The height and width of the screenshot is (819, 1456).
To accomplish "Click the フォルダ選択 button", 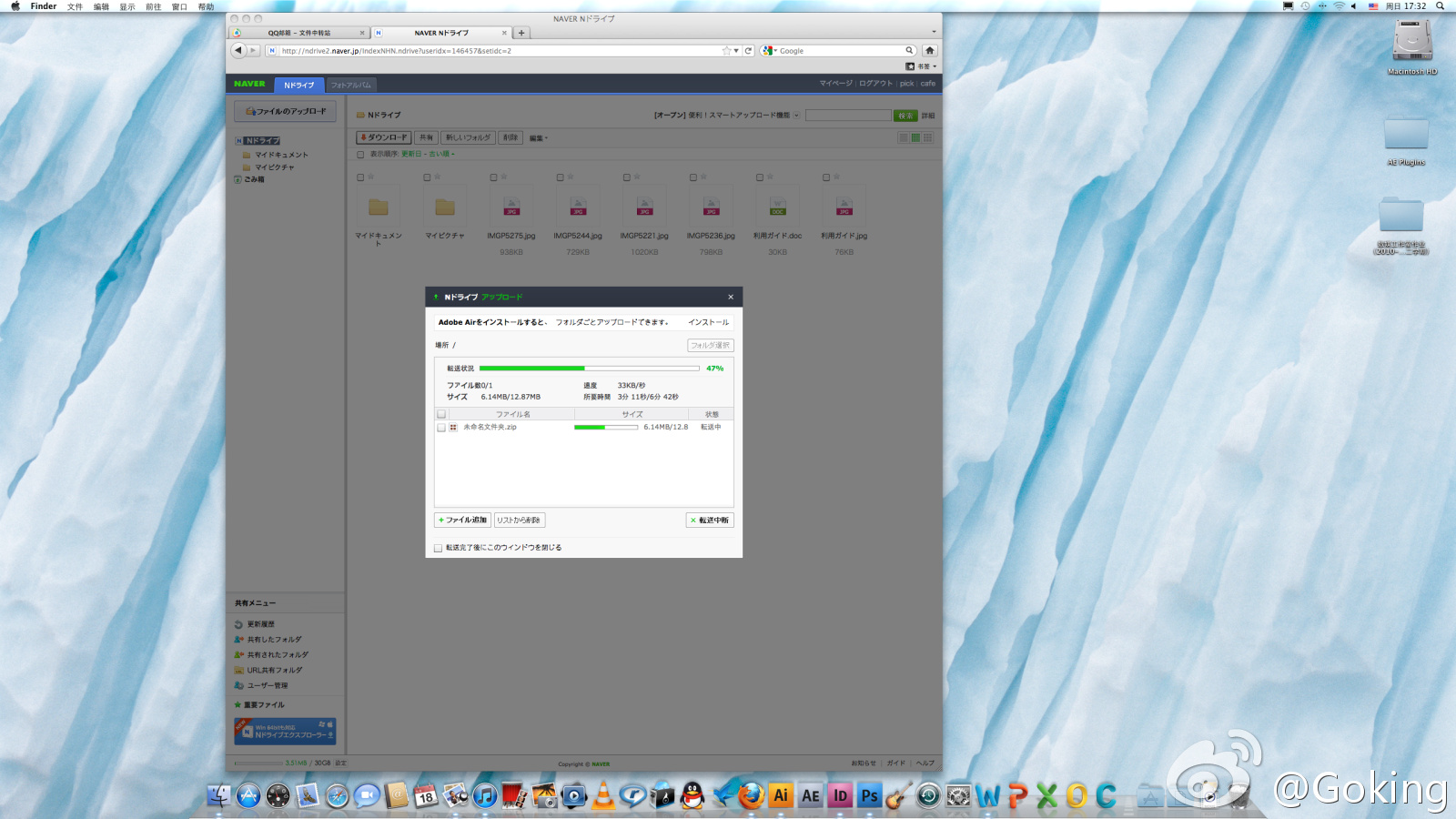I will 710,346.
